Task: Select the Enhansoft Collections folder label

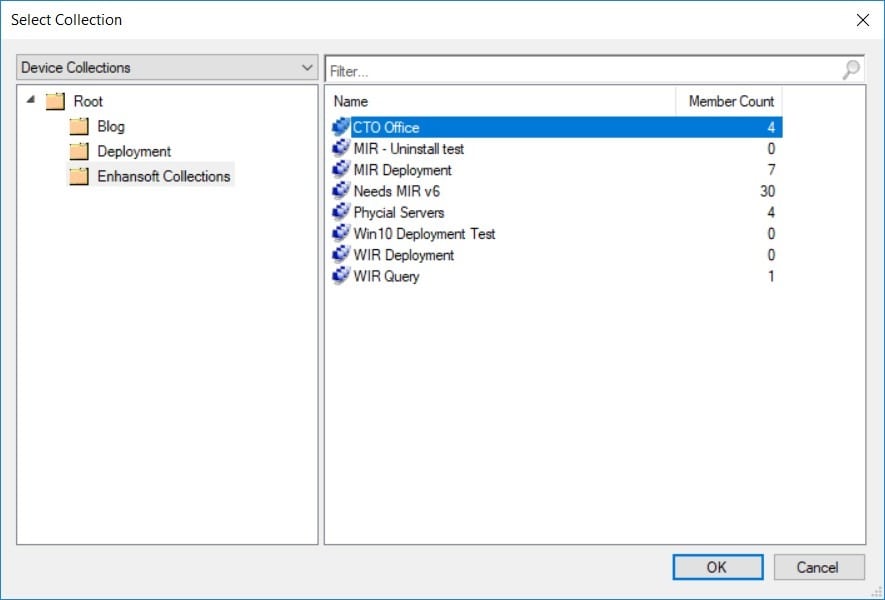Action: point(164,176)
